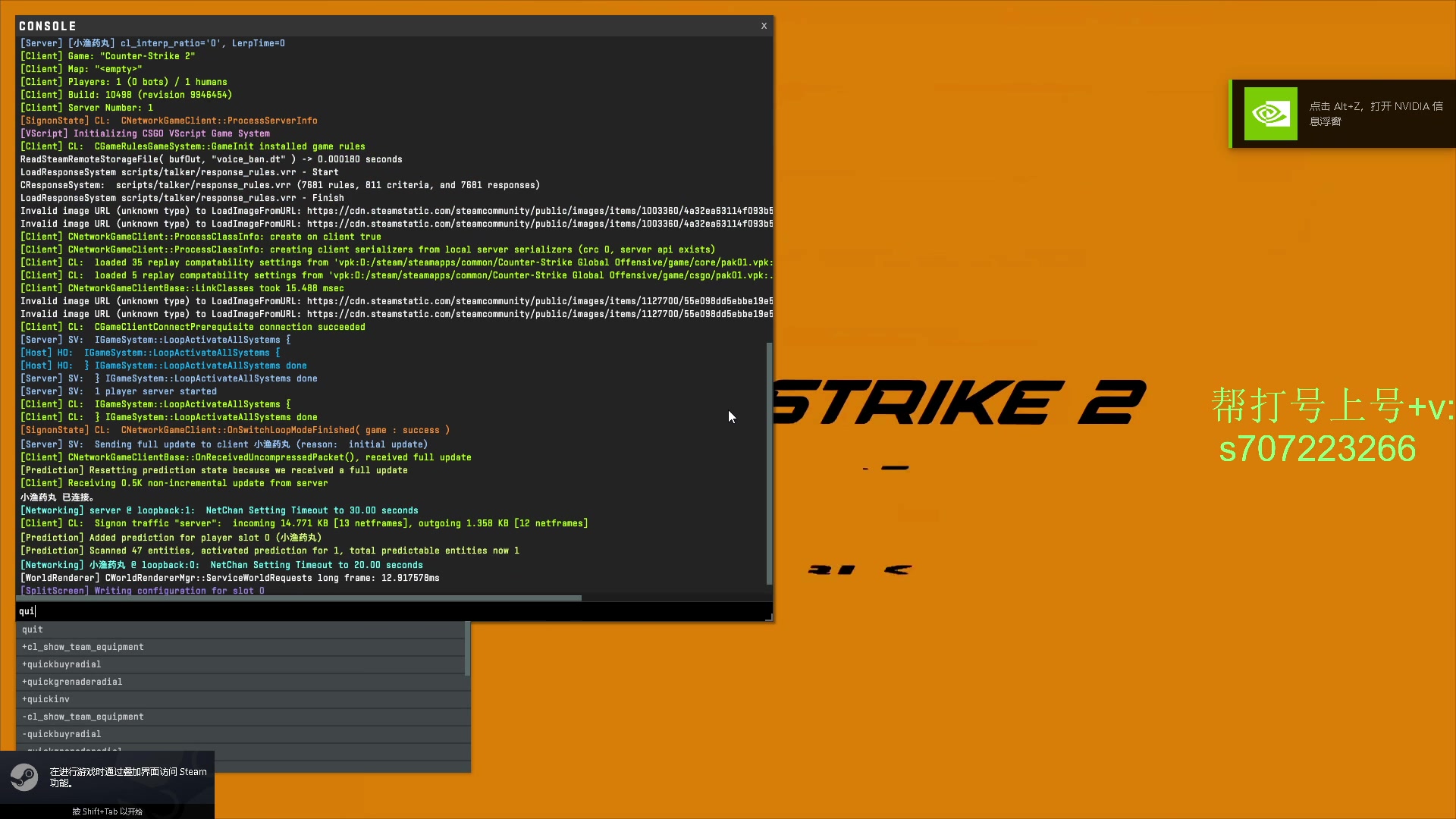Click the 'Players: 1 (0 bots)' log line
This screenshot has width=1456, height=819.
tap(124, 82)
